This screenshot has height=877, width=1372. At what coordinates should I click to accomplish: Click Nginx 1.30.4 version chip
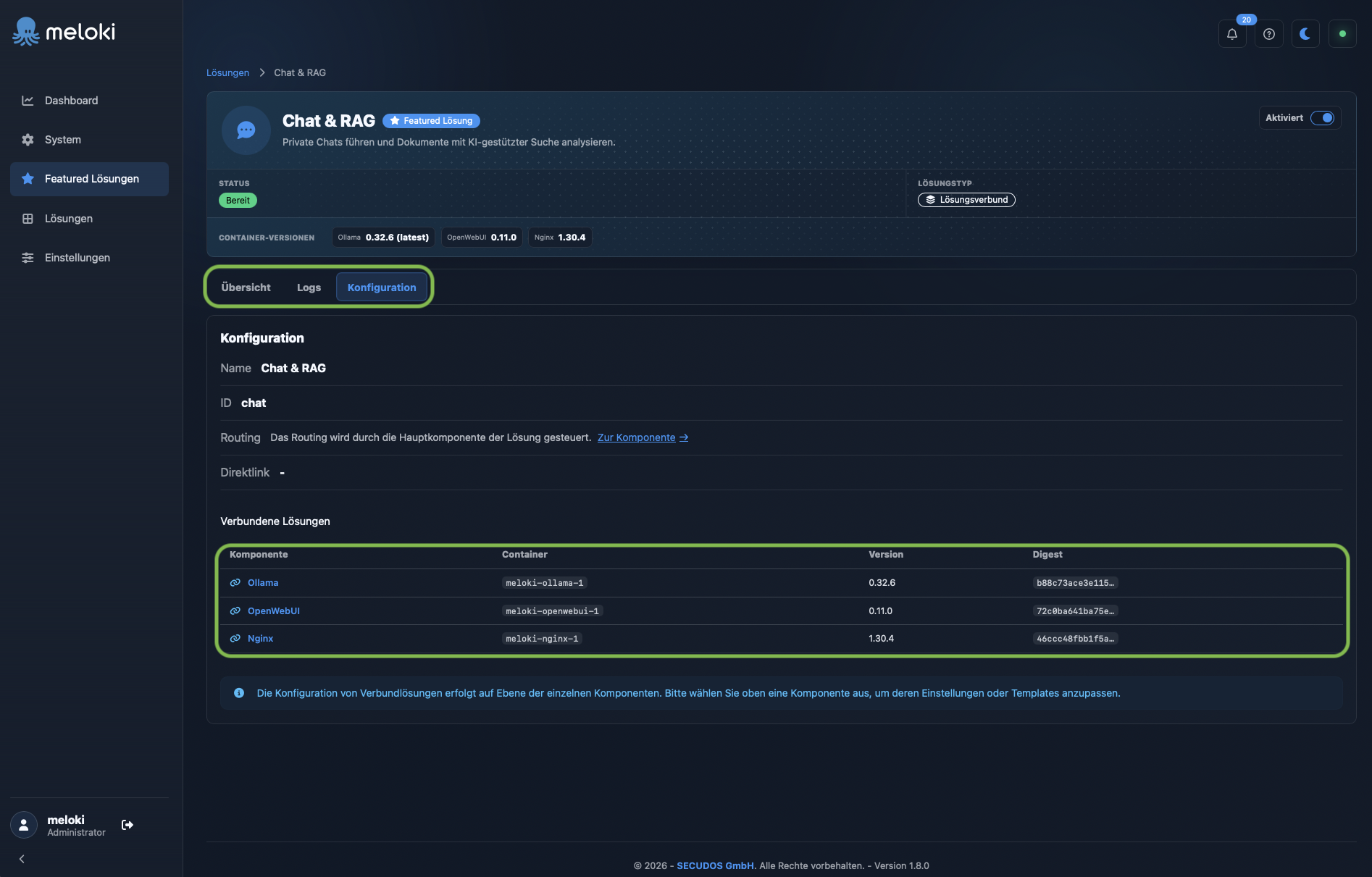(x=560, y=238)
